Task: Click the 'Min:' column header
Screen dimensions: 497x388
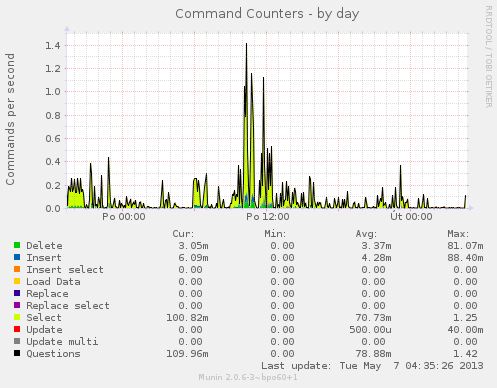Action: point(275,234)
